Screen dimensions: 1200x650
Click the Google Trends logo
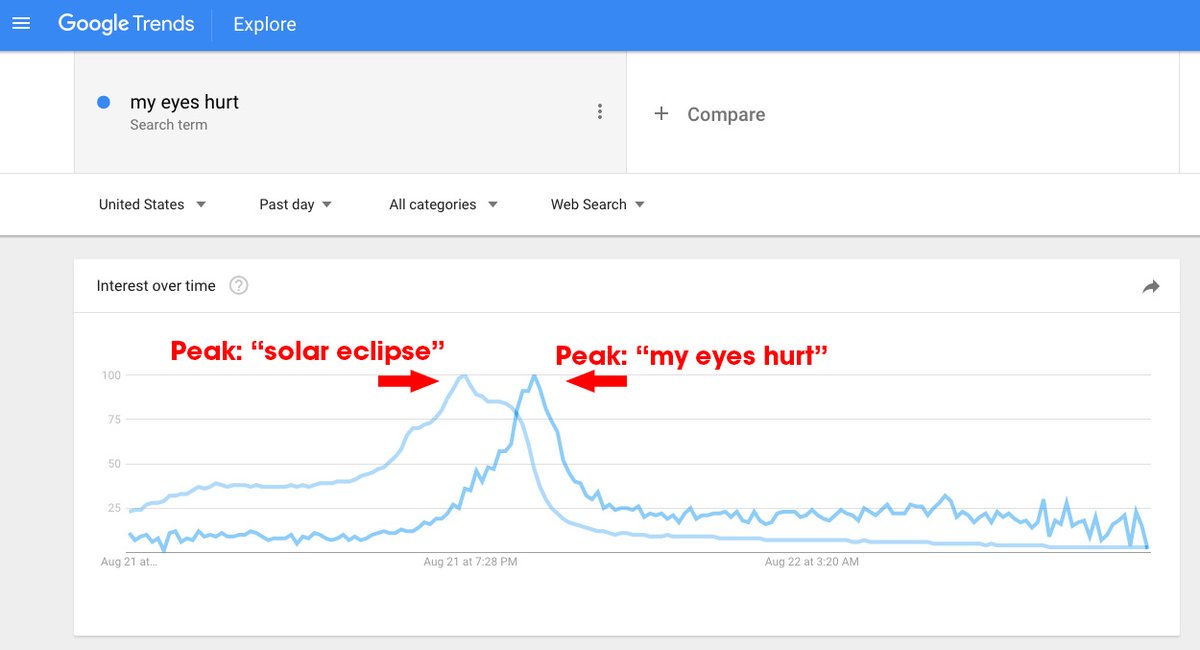click(126, 23)
